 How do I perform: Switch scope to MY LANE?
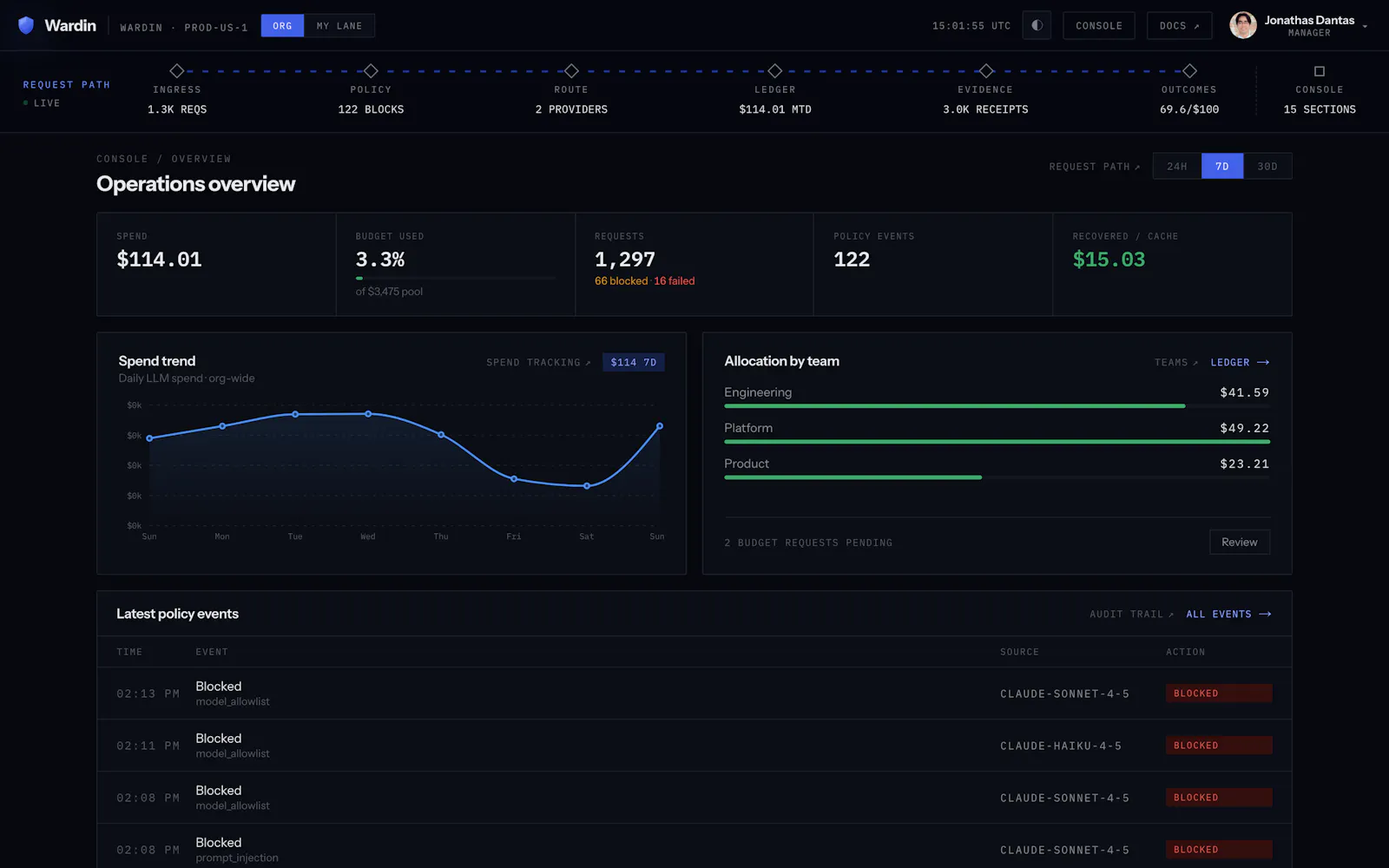(339, 26)
